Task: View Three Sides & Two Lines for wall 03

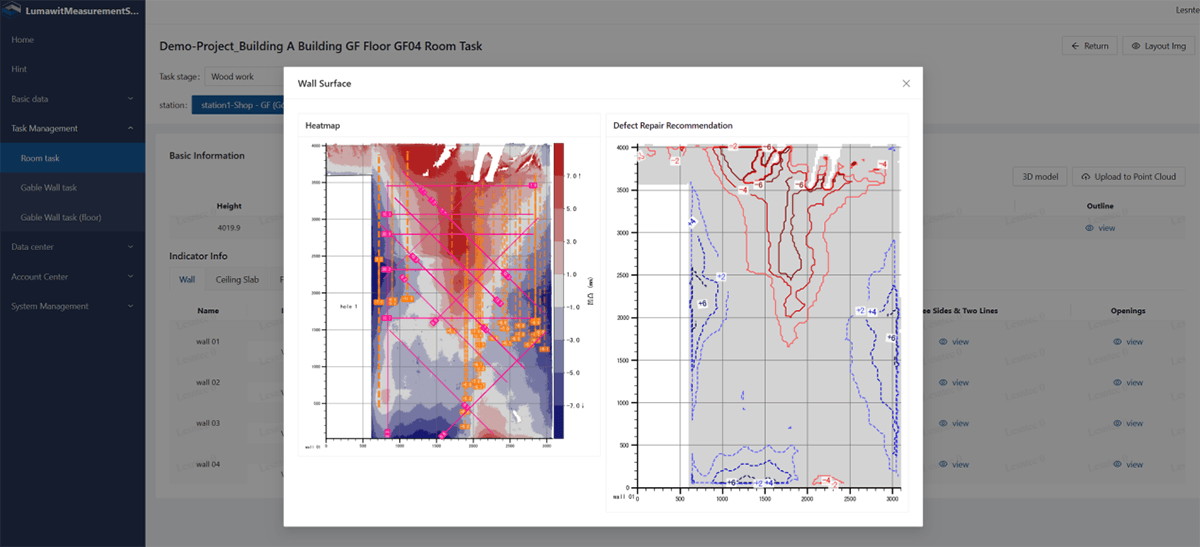Action: click(953, 424)
